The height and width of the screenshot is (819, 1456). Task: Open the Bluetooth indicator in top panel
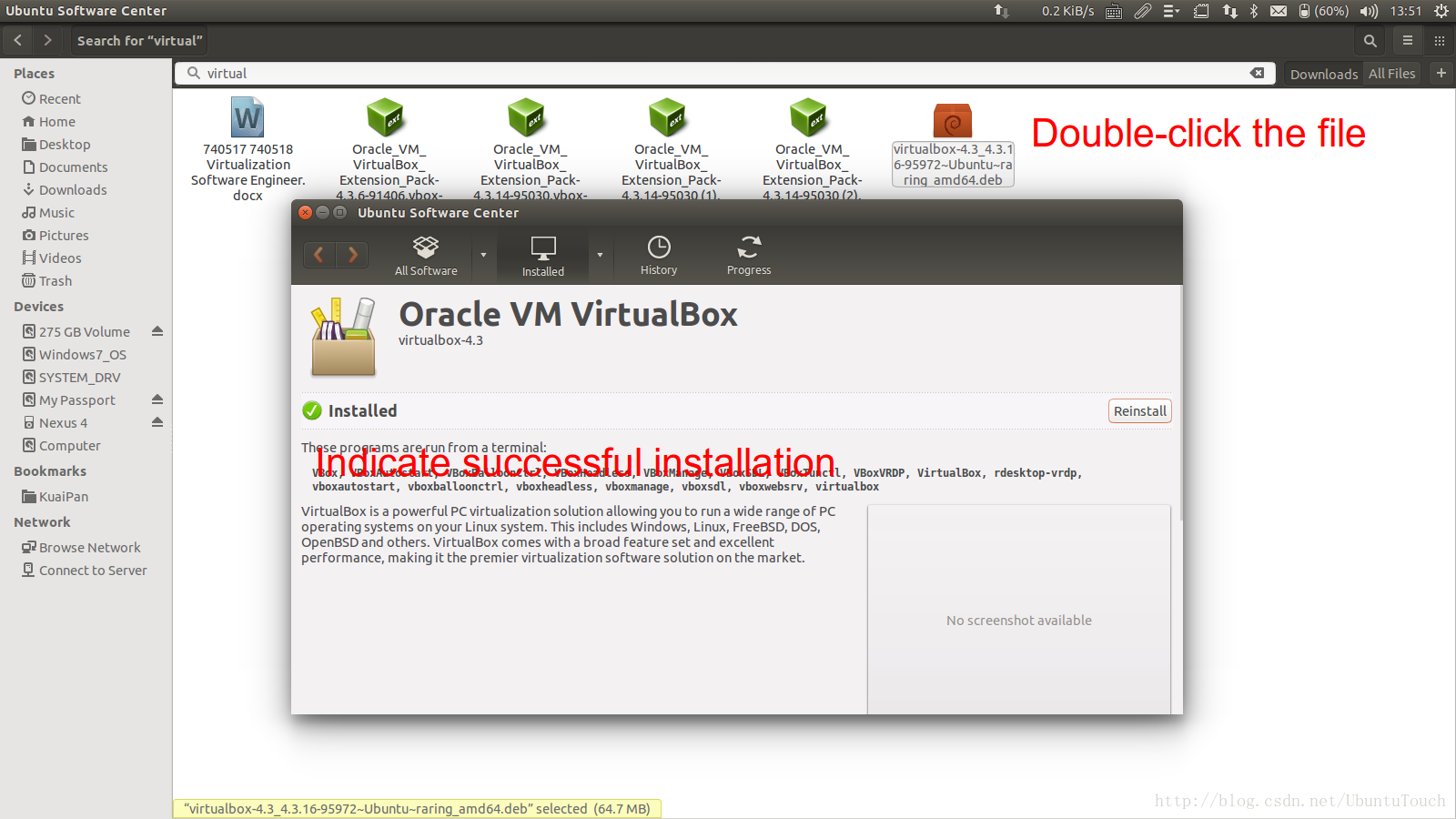[x=1253, y=11]
